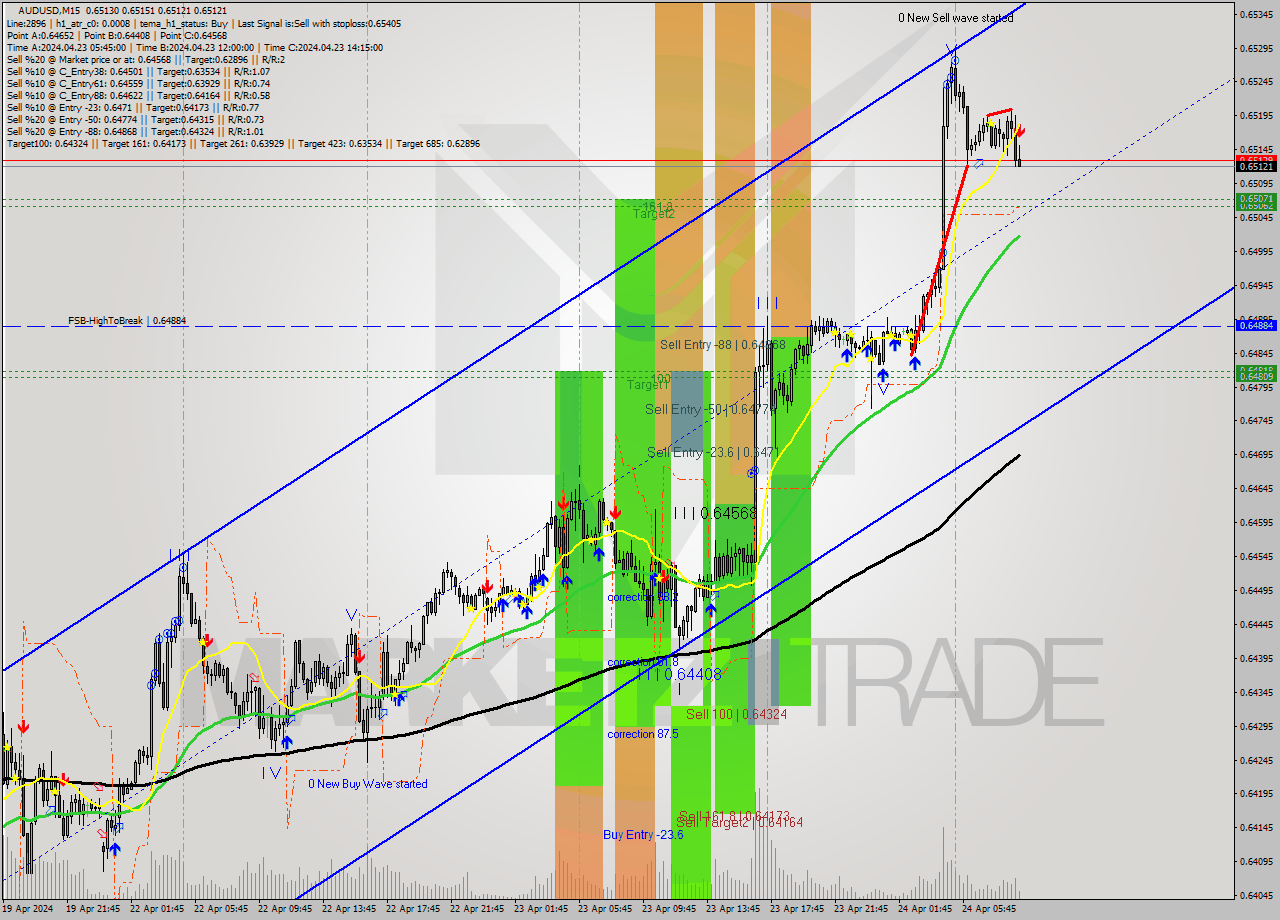The width and height of the screenshot is (1280, 920).
Task: Click the 'correction 61.8' label
Action: point(642,662)
